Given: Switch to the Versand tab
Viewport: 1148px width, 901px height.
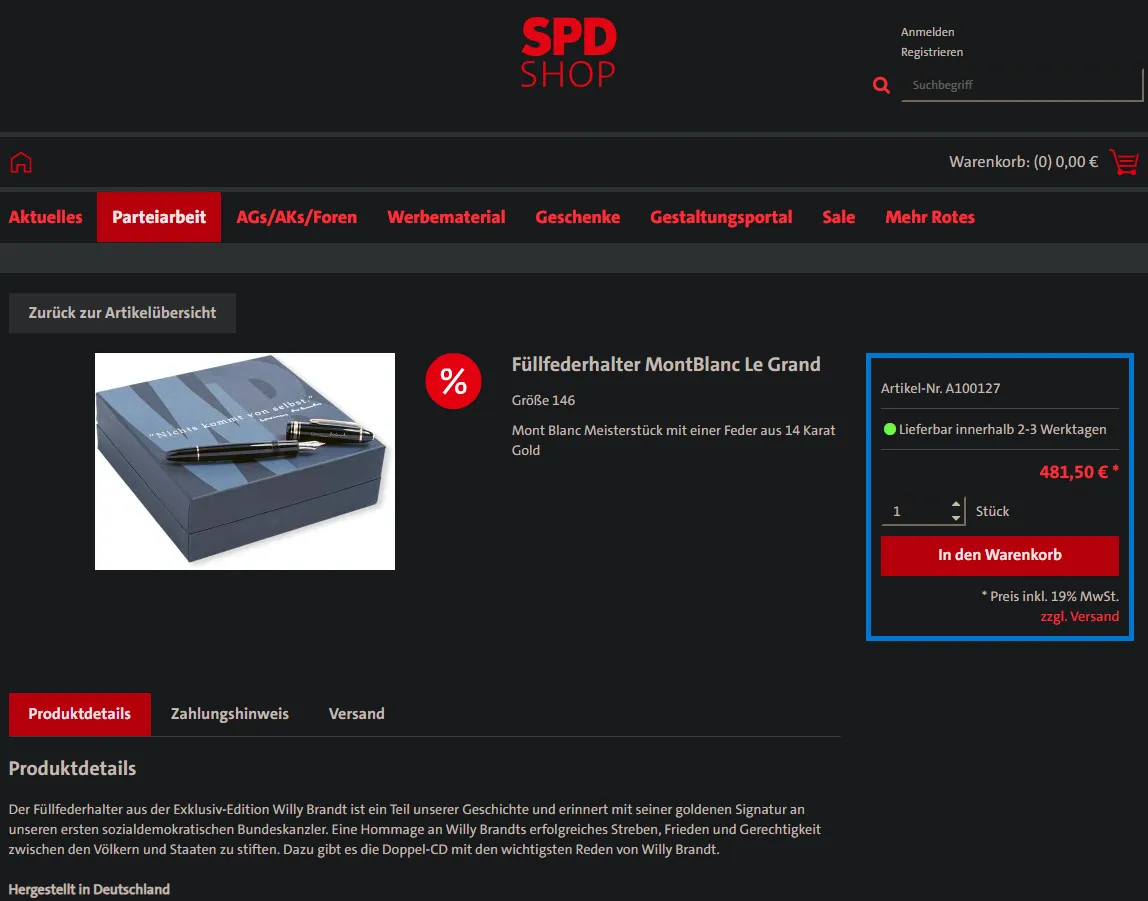Looking at the screenshot, I should (x=357, y=714).
